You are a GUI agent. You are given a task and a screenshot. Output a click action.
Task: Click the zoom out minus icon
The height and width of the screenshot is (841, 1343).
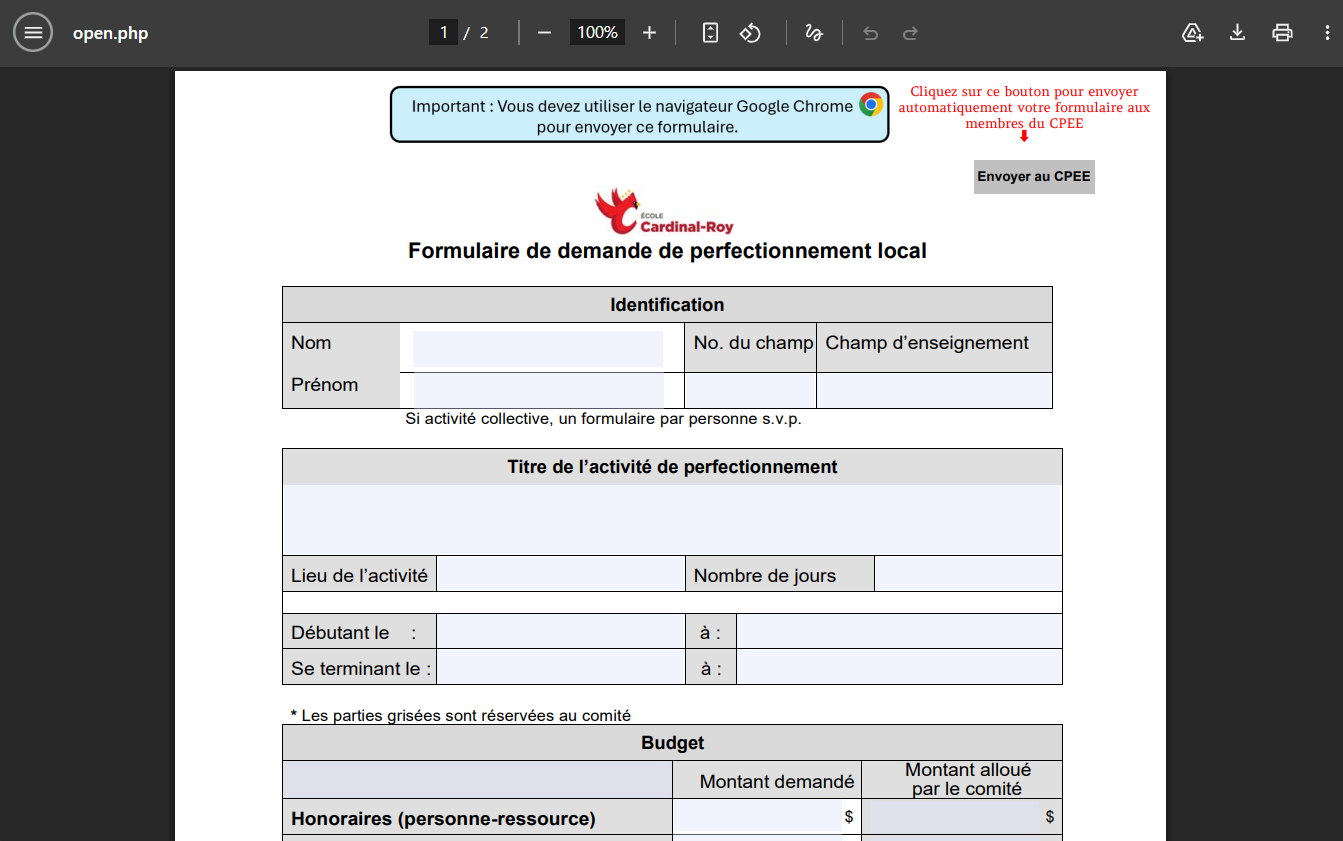point(544,33)
